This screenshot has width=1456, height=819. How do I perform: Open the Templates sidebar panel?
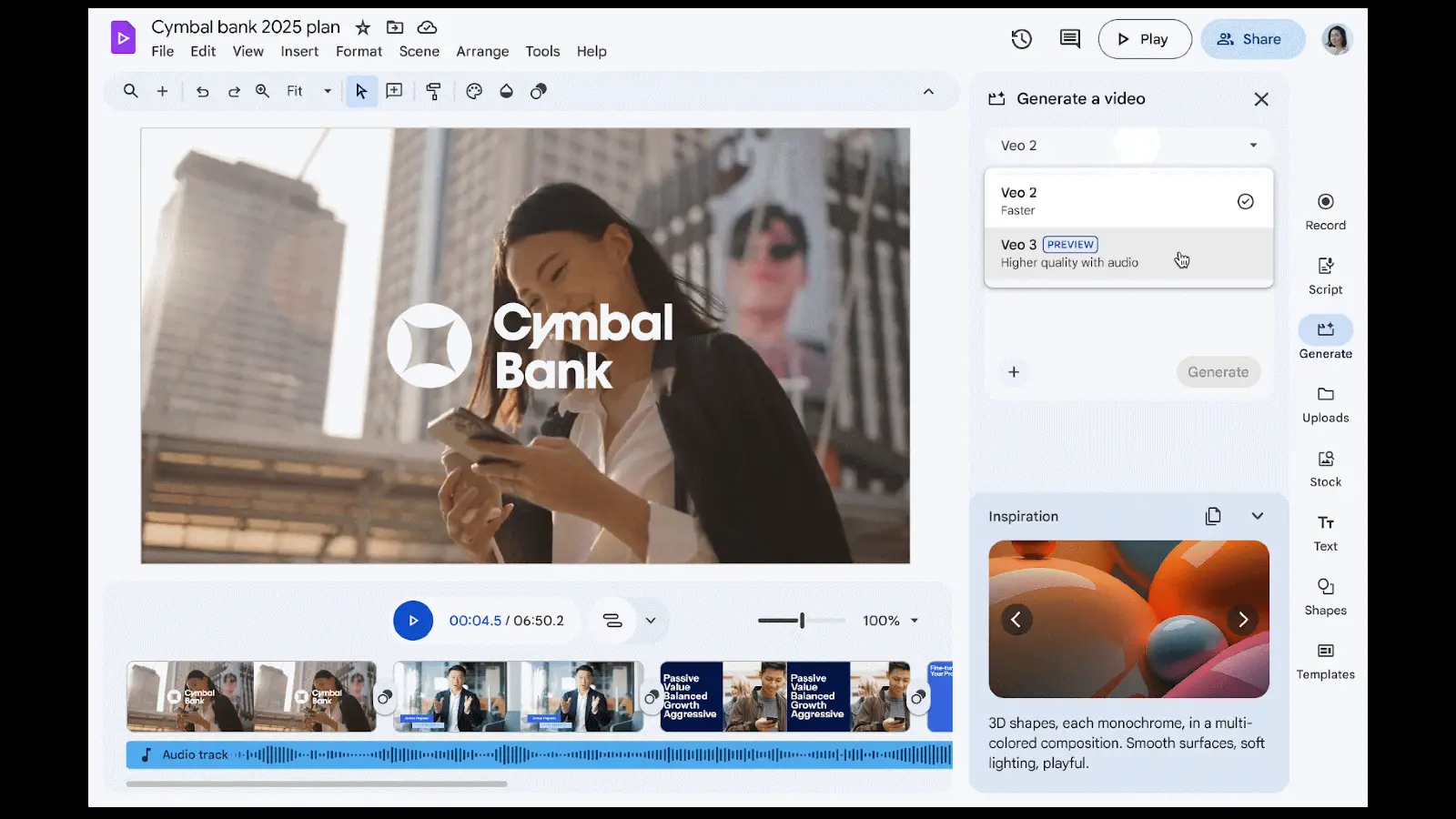(1325, 661)
